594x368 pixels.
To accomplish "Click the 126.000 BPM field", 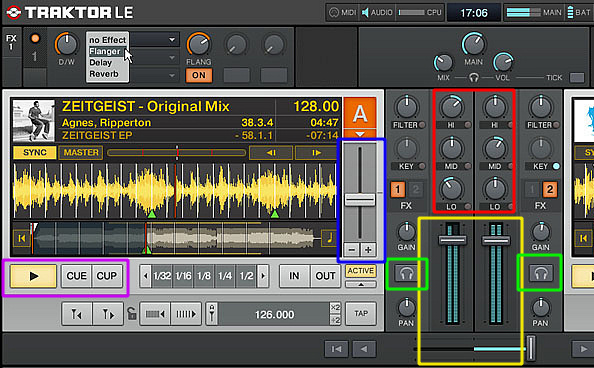I will [x=274, y=315].
